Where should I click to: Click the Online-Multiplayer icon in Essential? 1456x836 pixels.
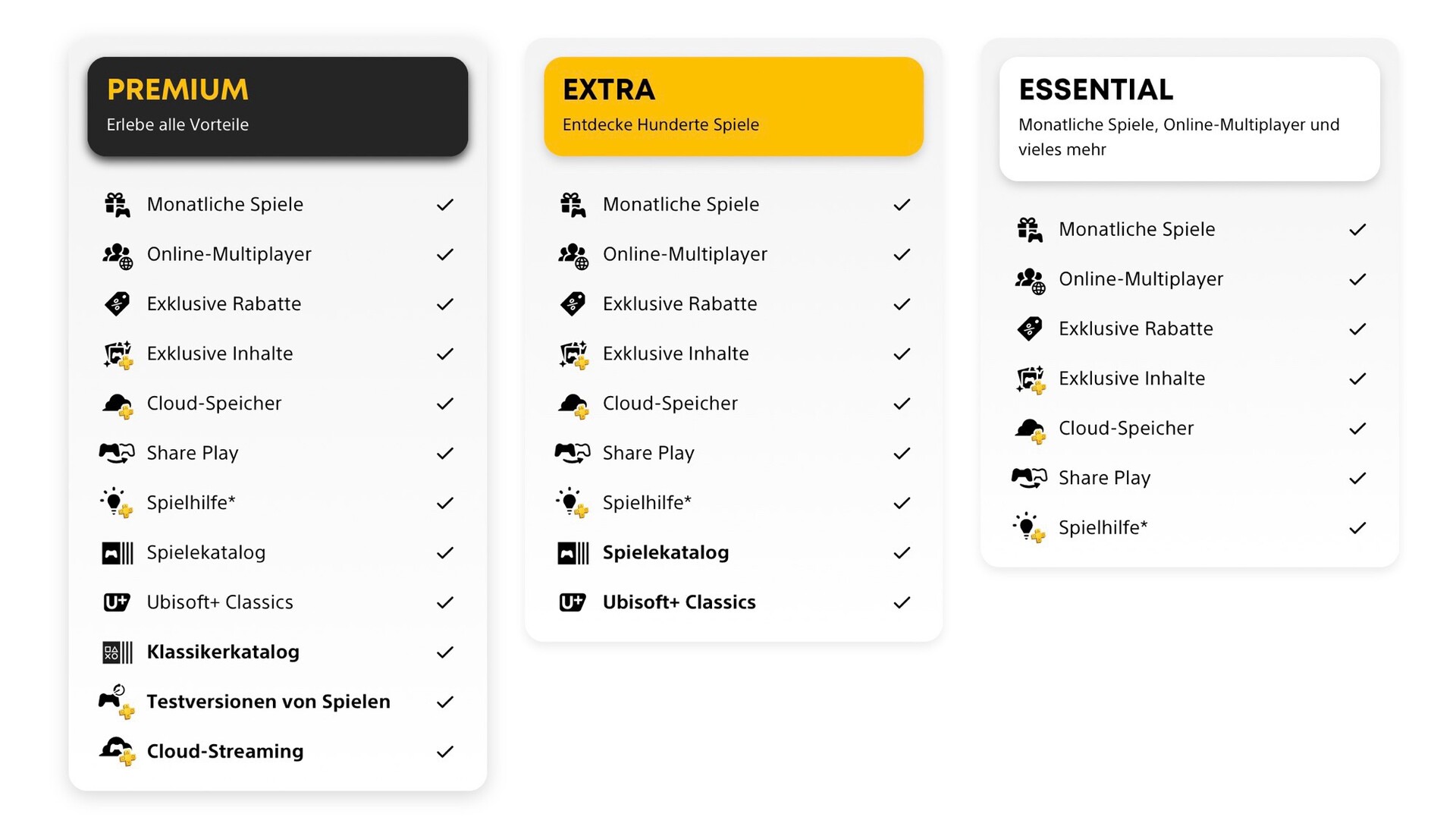tap(1030, 280)
